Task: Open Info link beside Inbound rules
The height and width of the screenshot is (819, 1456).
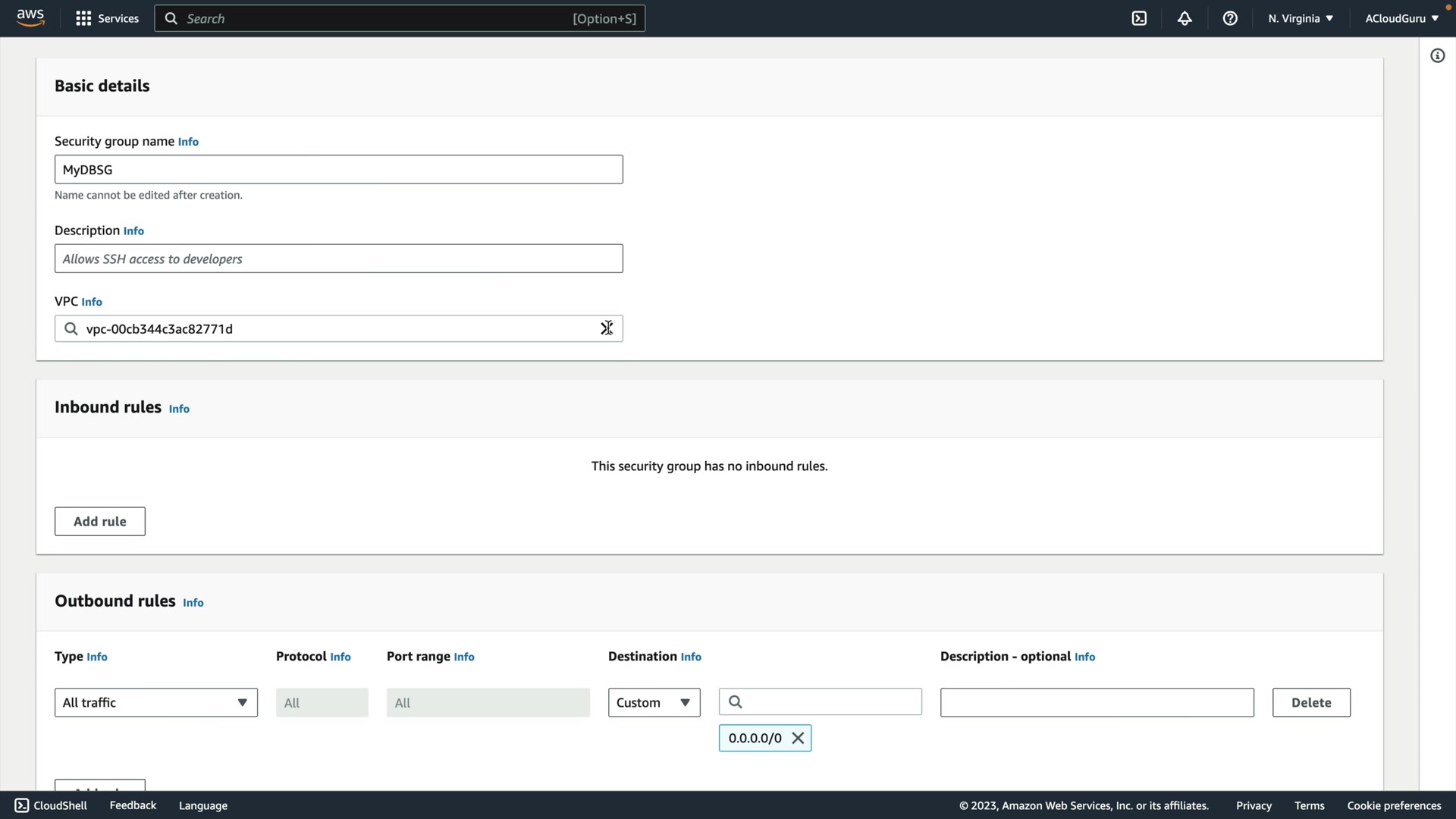Action: click(x=179, y=409)
